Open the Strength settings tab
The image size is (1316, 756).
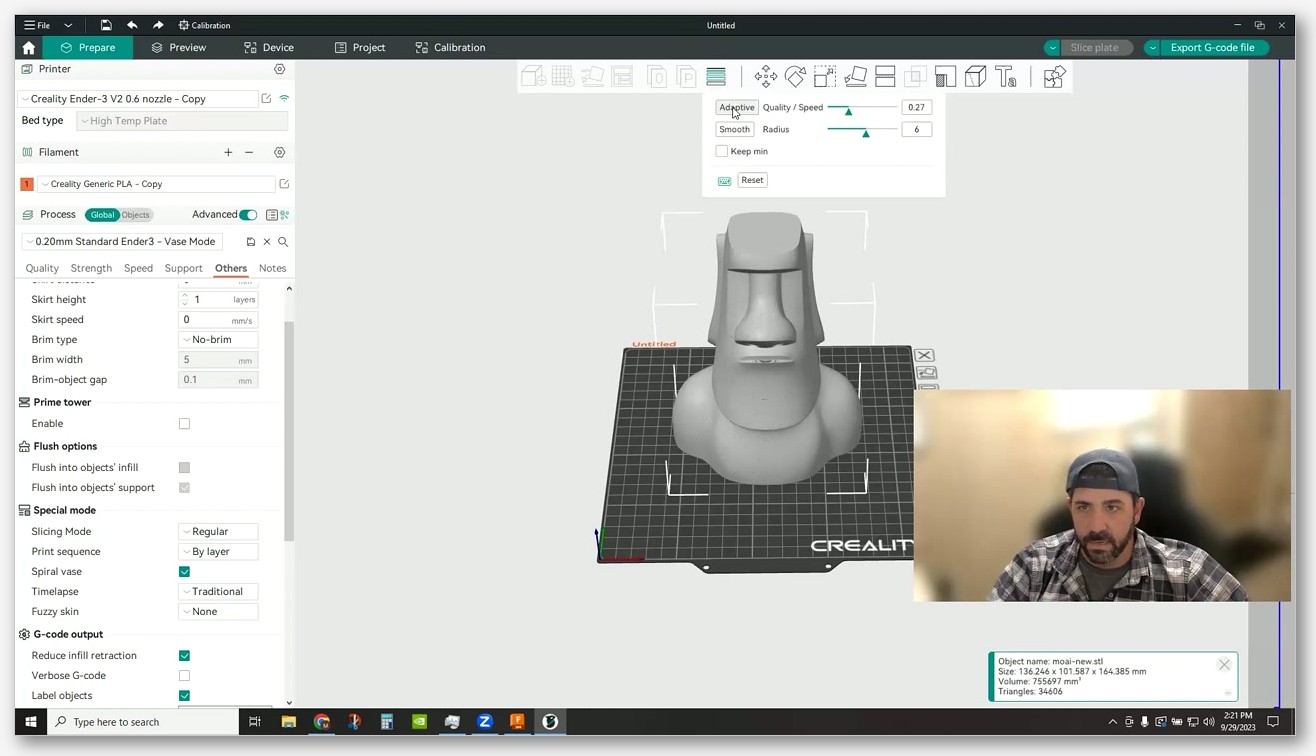click(91, 268)
